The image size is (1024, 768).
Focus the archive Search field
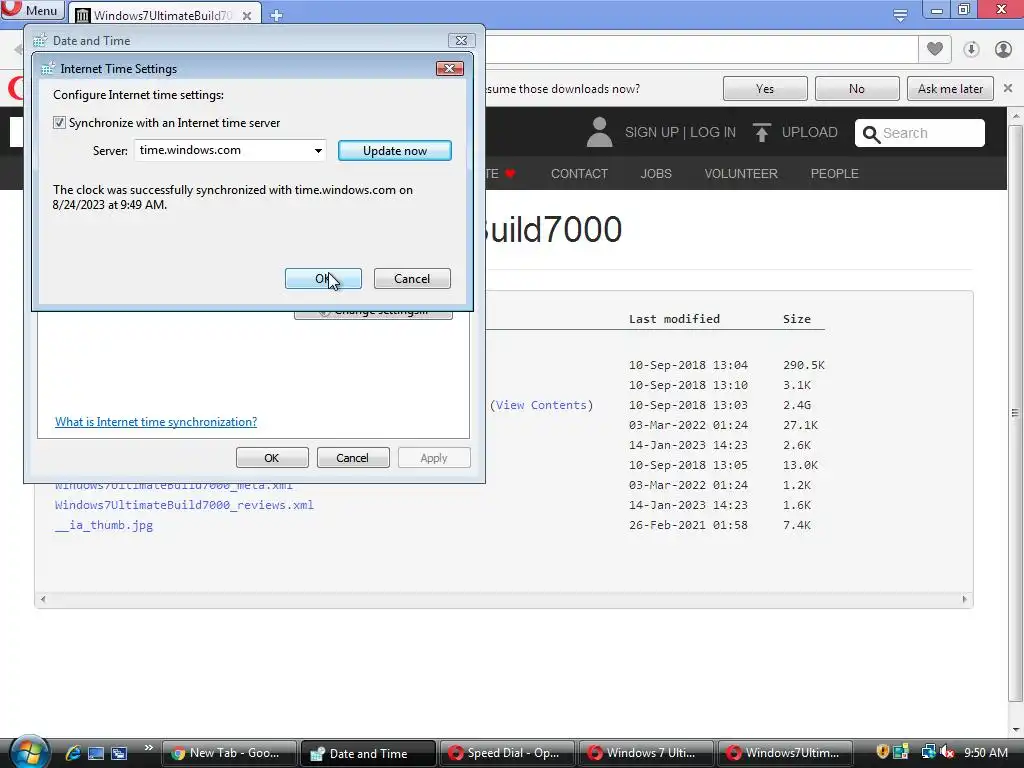[x=920, y=133]
